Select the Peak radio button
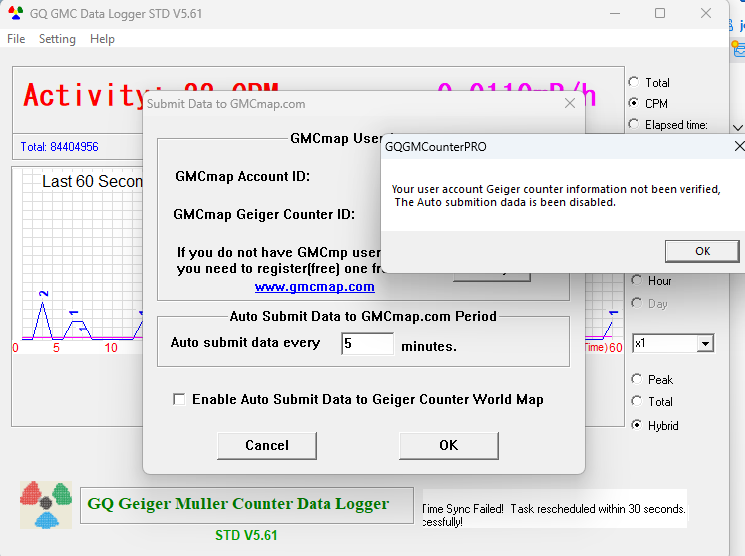Image resolution: width=745 pixels, height=556 pixels. [637, 379]
